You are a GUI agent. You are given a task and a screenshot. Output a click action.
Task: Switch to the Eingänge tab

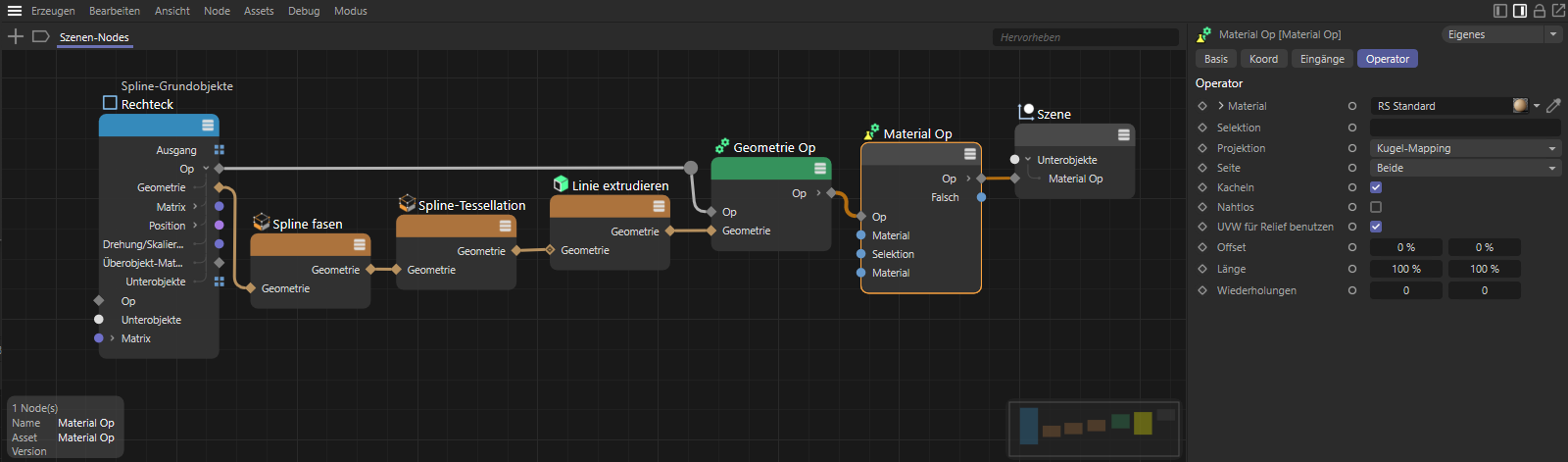point(1322,59)
